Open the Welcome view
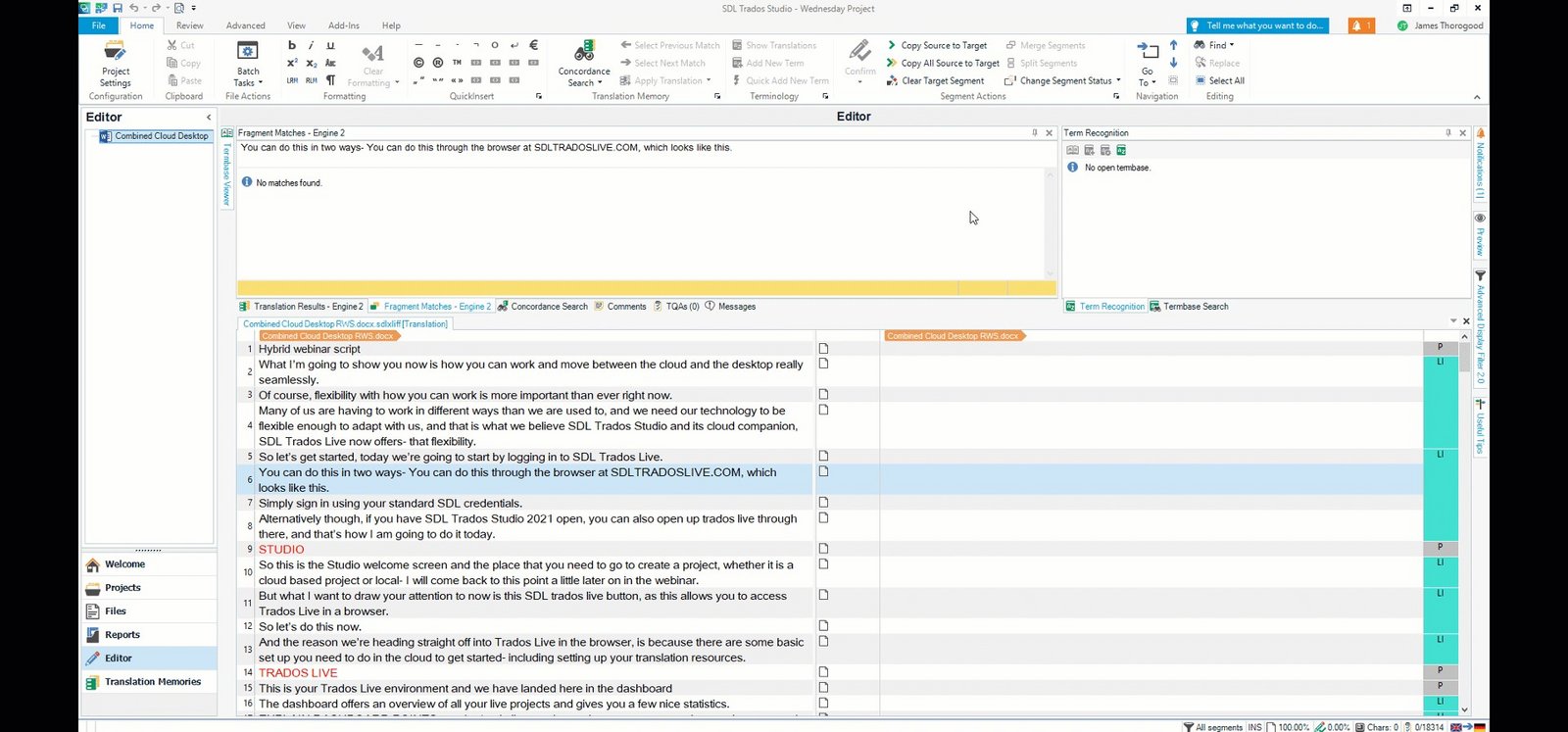The image size is (1568, 732). tap(150, 564)
